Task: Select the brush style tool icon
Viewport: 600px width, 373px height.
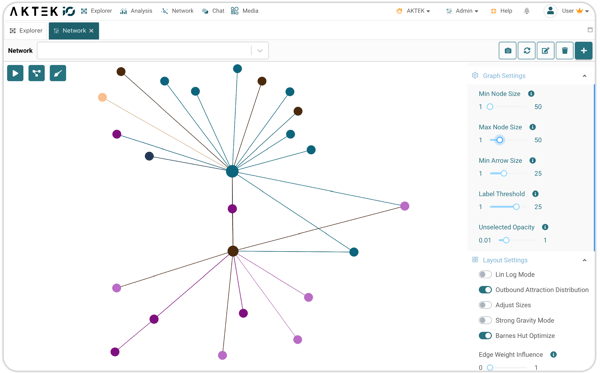Action: 58,73
